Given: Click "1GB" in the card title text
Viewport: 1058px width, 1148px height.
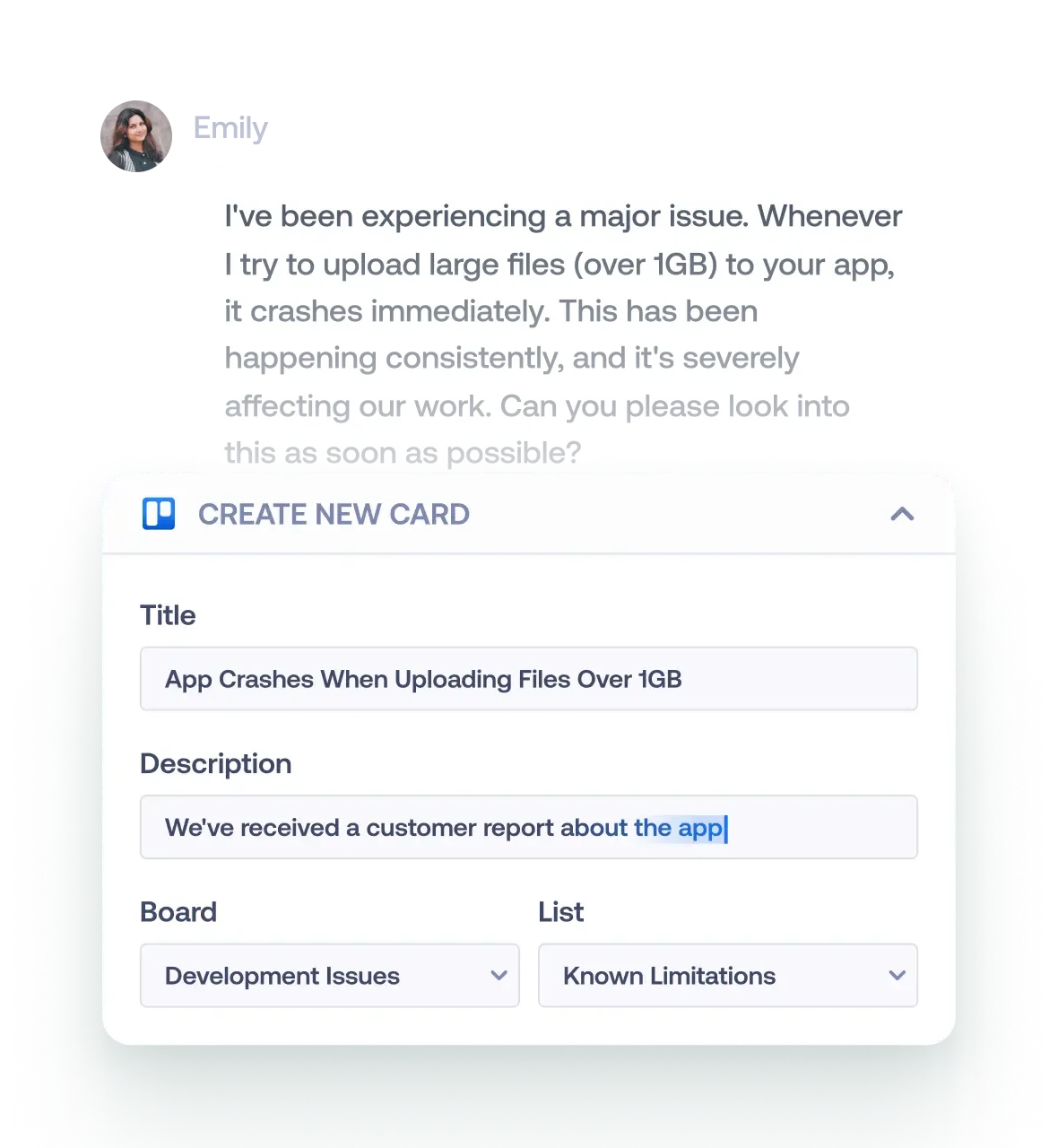Looking at the screenshot, I should [x=659, y=679].
